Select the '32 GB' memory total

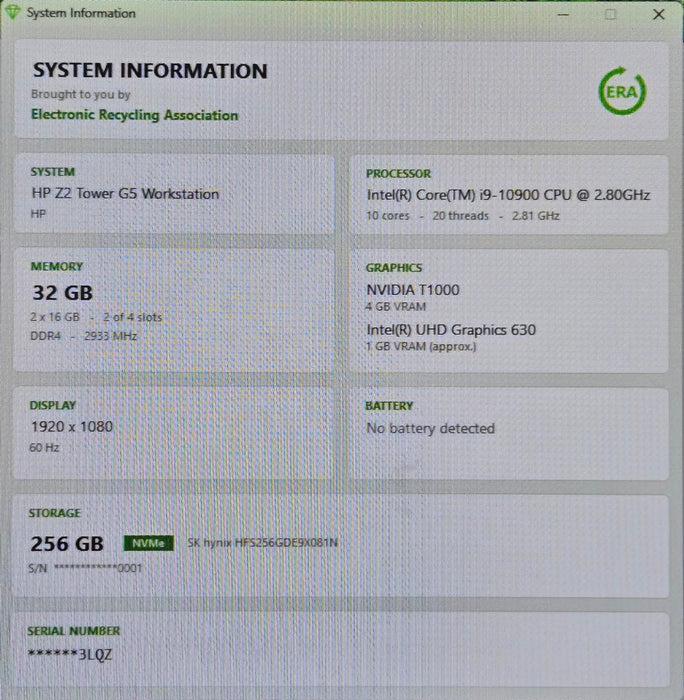click(x=63, y=293)
